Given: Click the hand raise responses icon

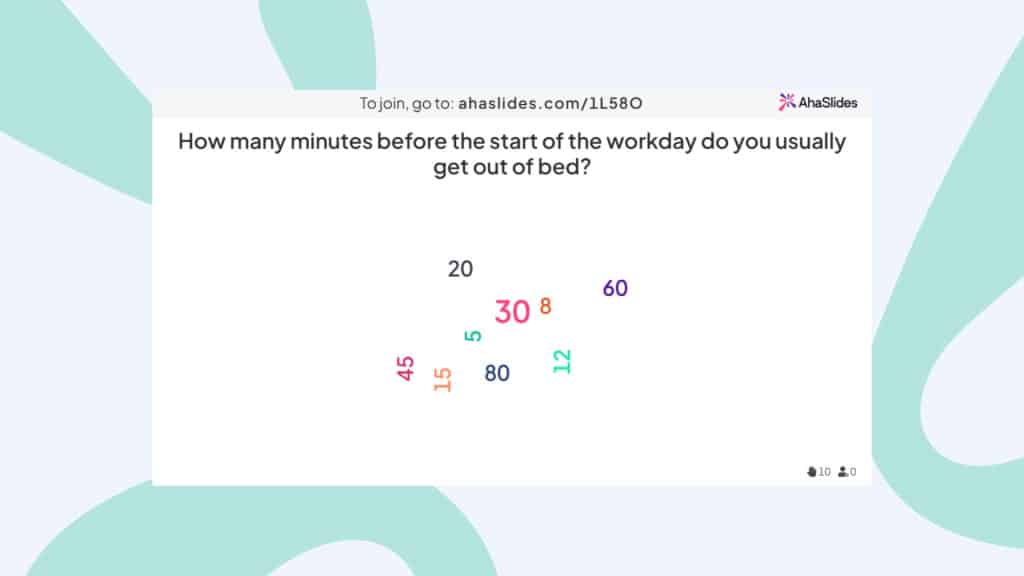Looking at the screenshot, I should 812,472.
